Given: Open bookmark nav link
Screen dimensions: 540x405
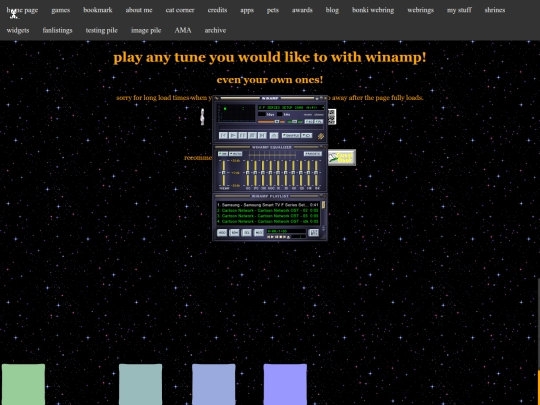Looking at the screenshot, I should tap(98, 10).
